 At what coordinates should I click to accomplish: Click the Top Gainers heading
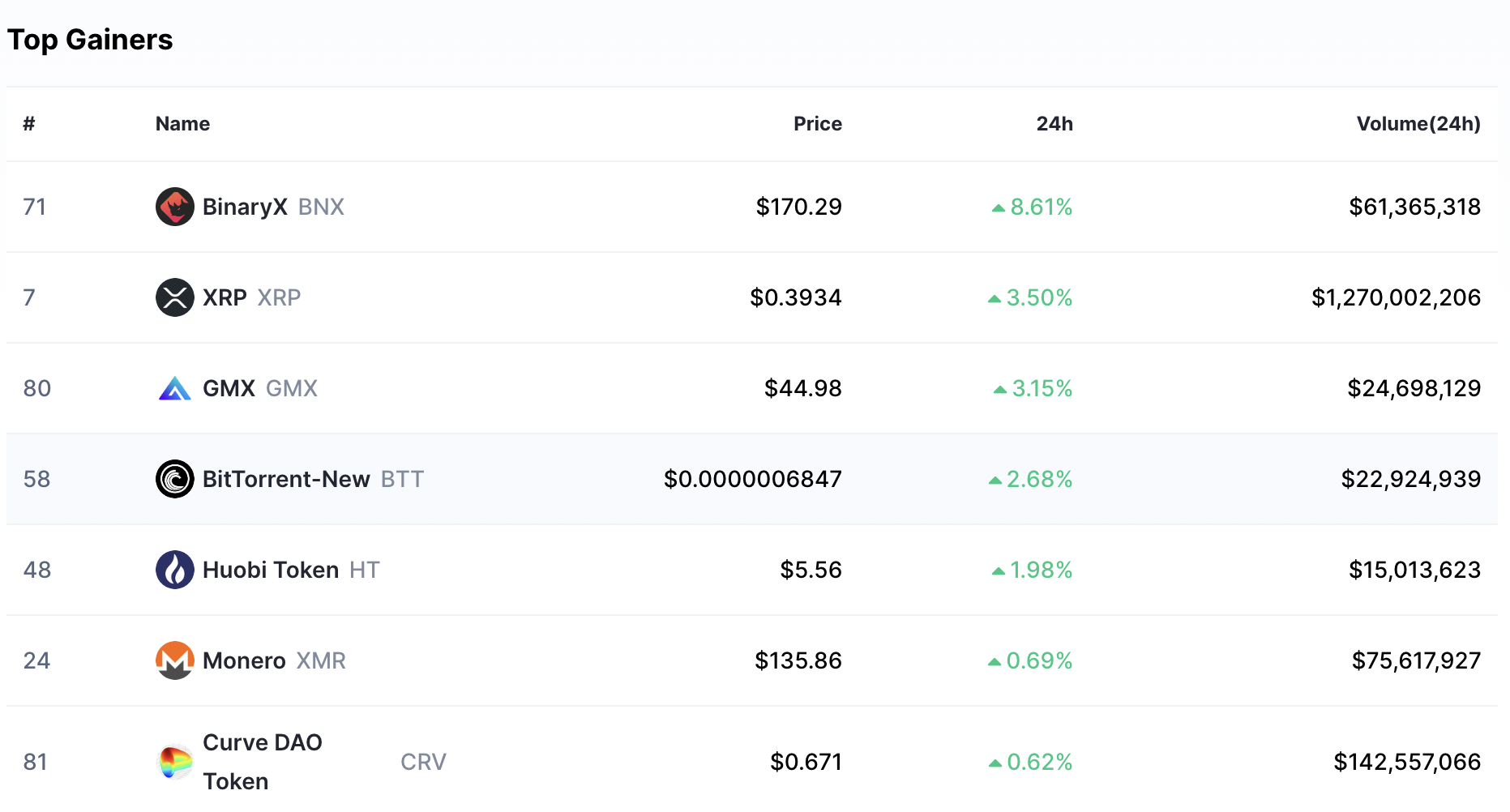coord(90,40)
